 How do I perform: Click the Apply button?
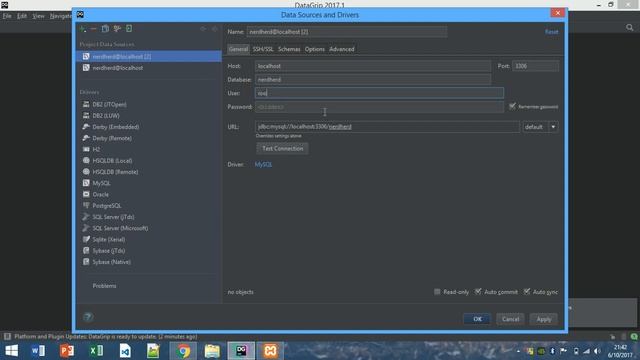point(544,319)
